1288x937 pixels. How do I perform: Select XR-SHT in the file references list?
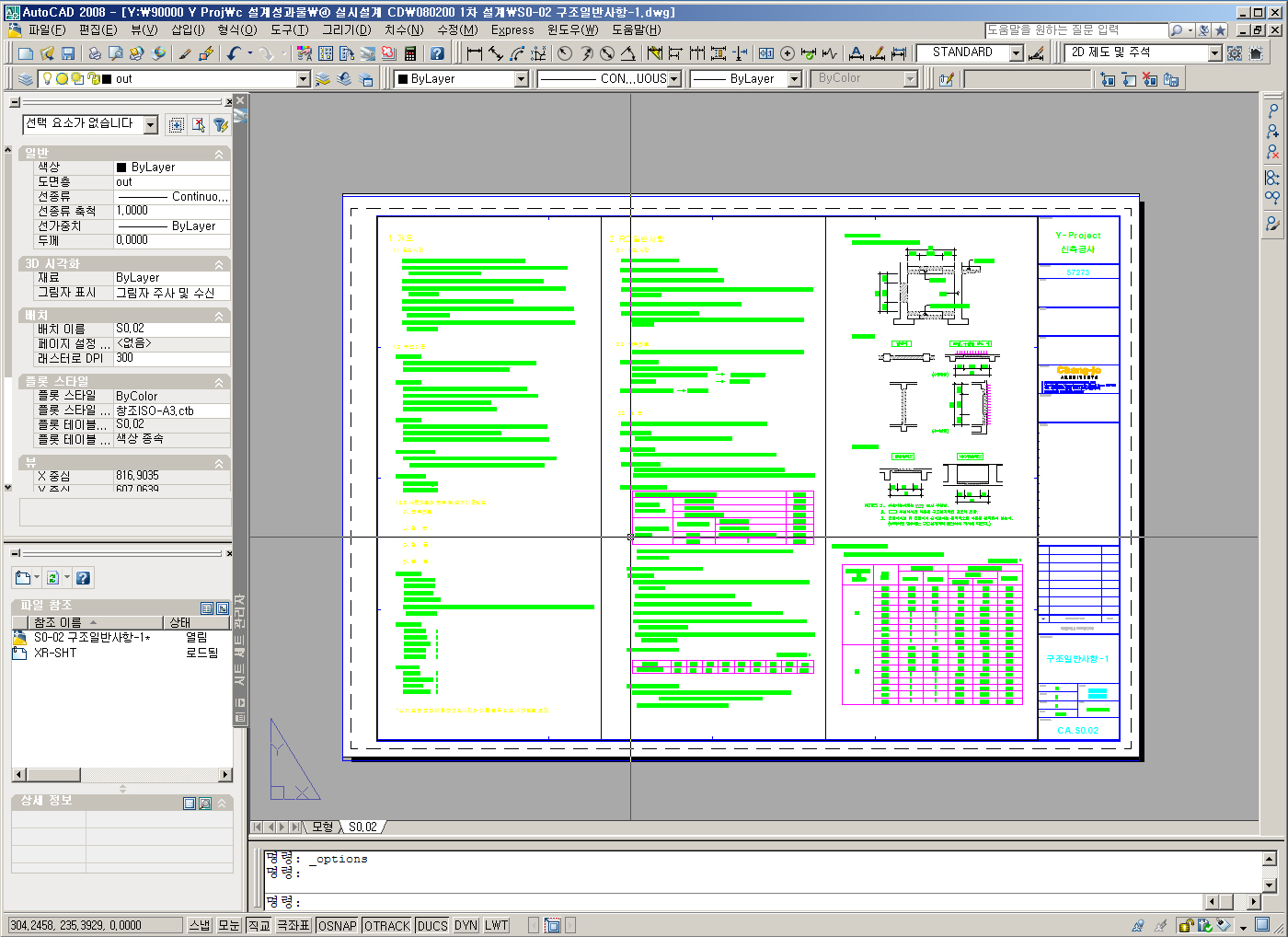[x=55, y=653]
